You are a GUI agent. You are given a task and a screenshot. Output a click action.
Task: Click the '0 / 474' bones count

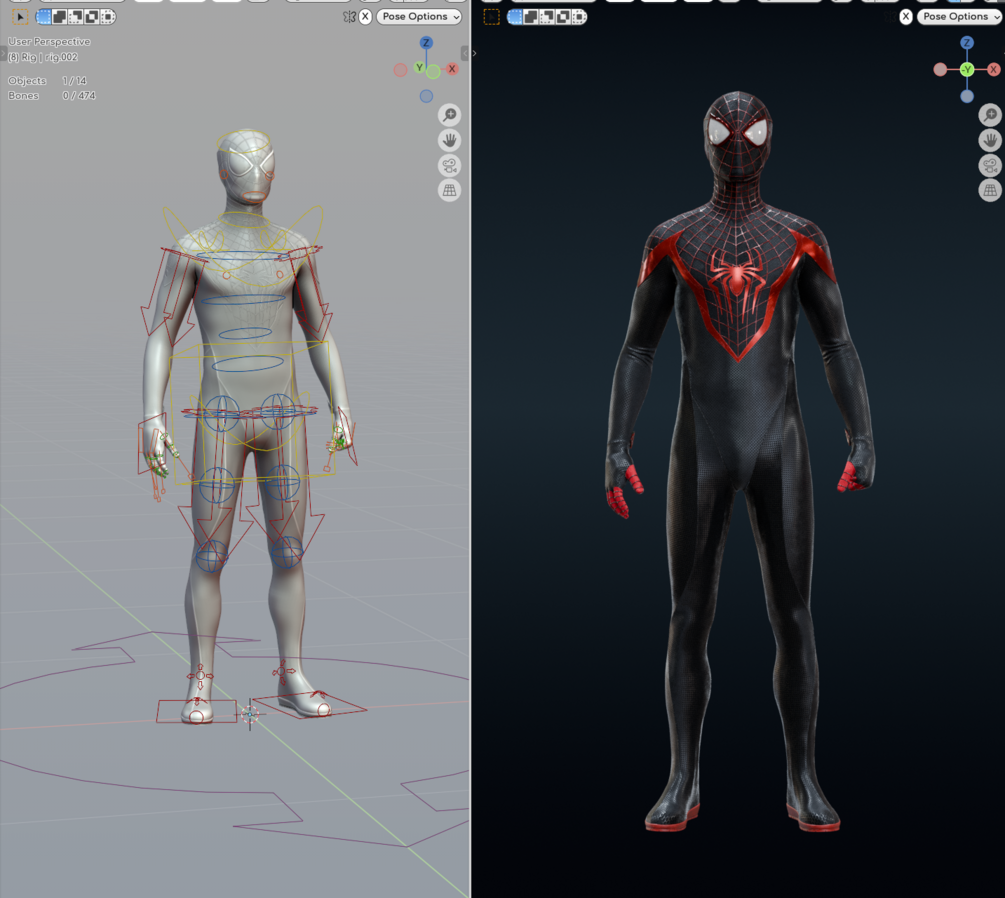pos(79,96)
